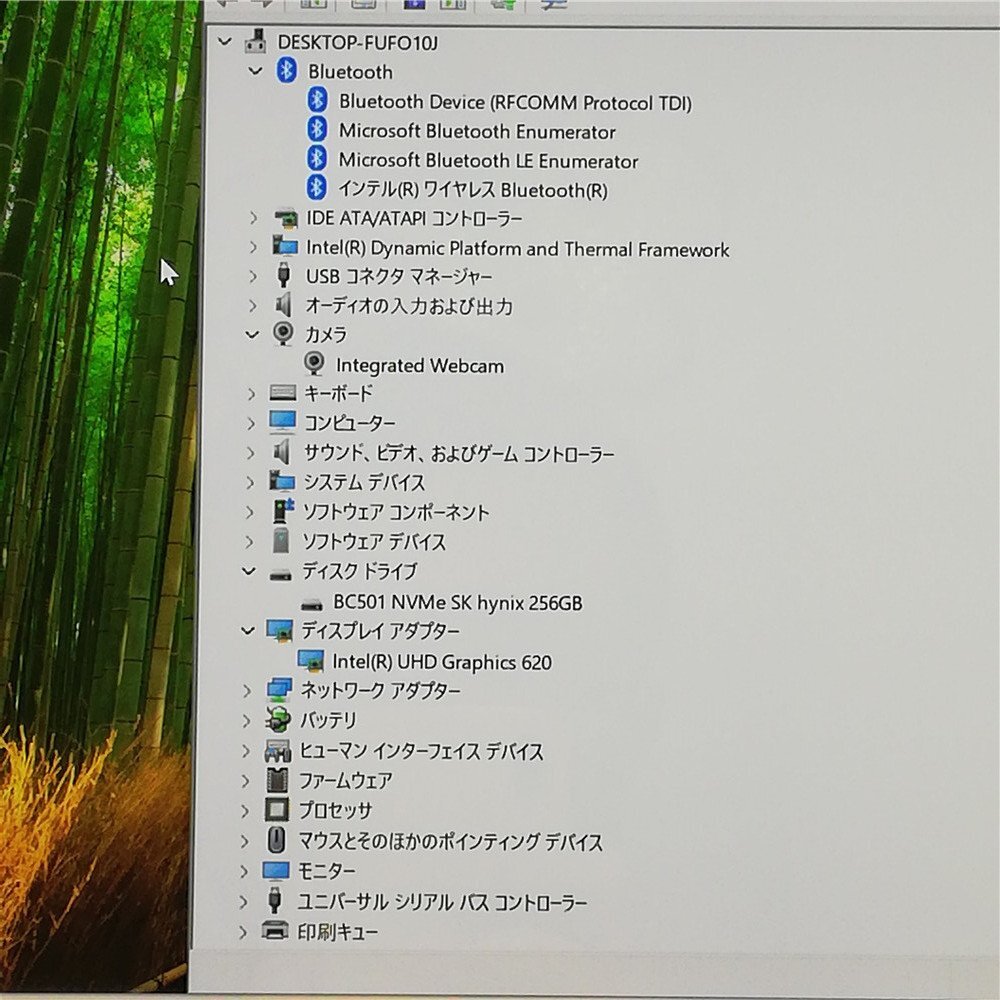1000x1000 pixels.
Task: Click the Help toolbar icon
Action: coord(415,5)
